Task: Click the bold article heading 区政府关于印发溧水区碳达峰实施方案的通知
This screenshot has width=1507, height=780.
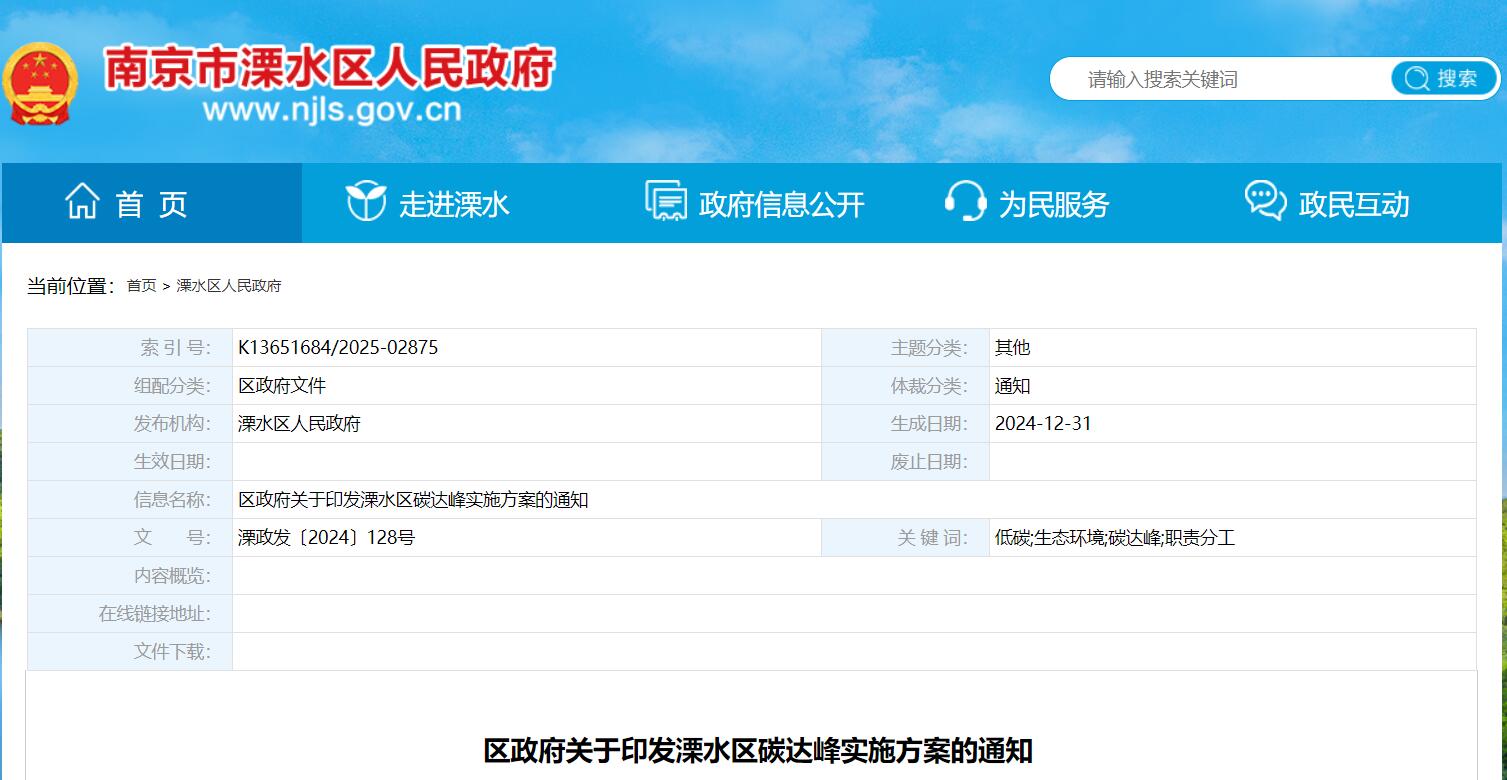Action: (x=757, y=750)
